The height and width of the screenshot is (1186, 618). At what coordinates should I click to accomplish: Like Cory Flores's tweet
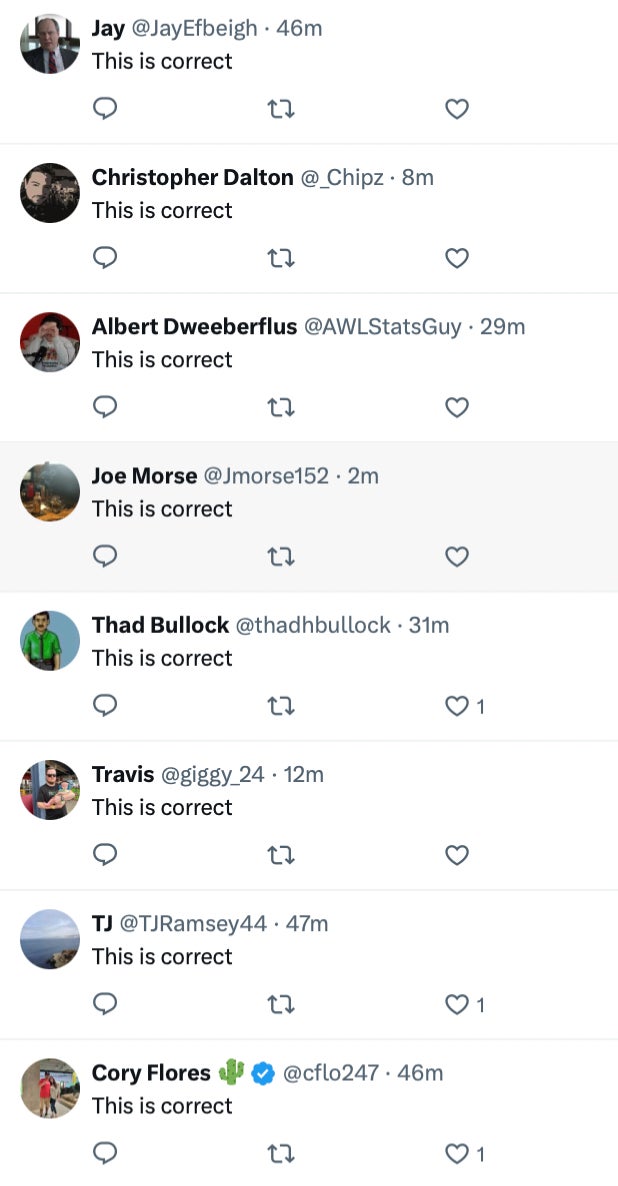[x=457, y=1155]
